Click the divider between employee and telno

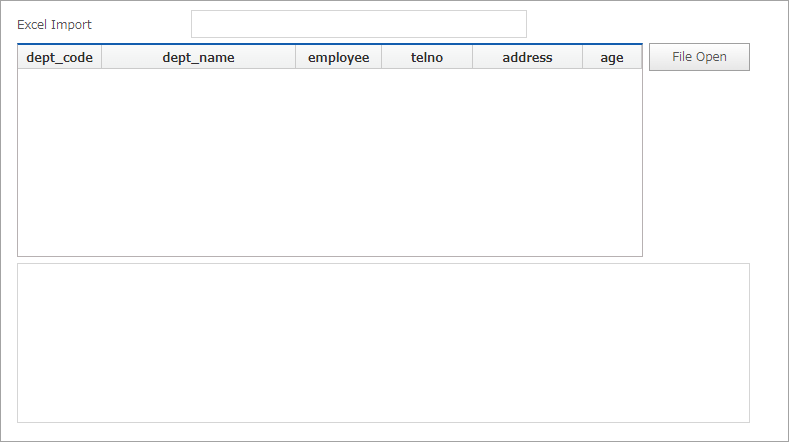(x=381, y=58)
